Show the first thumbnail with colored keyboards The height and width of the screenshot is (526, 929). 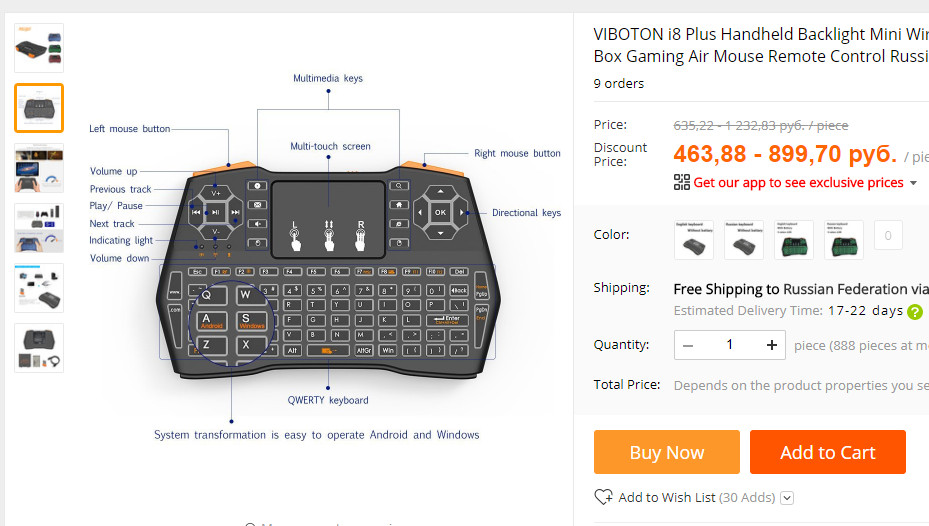[x=39, y=48]
